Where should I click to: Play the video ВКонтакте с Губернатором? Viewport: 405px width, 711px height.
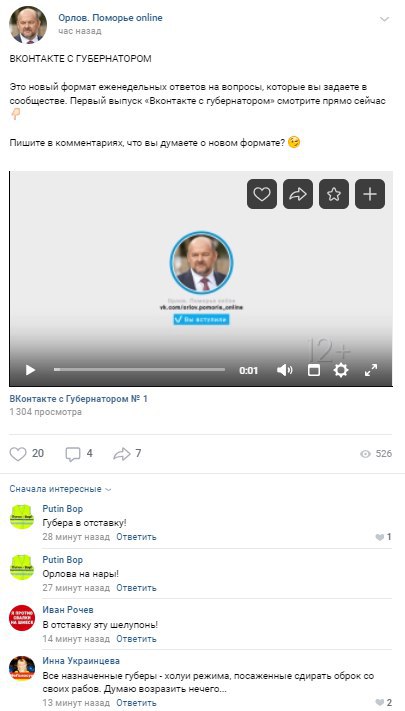[x=30, y=370]
